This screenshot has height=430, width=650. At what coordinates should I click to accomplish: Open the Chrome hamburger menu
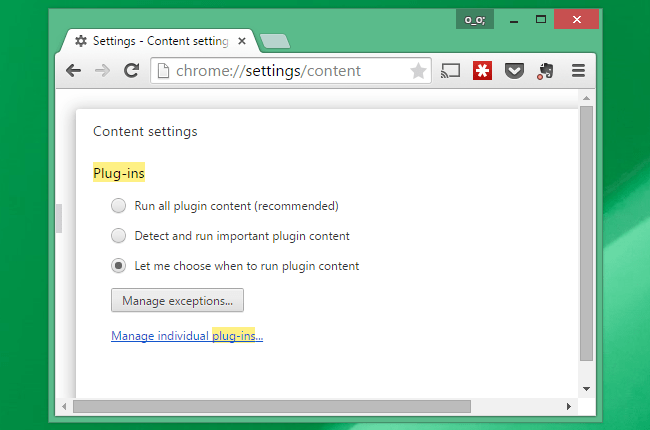click(578, 71)
